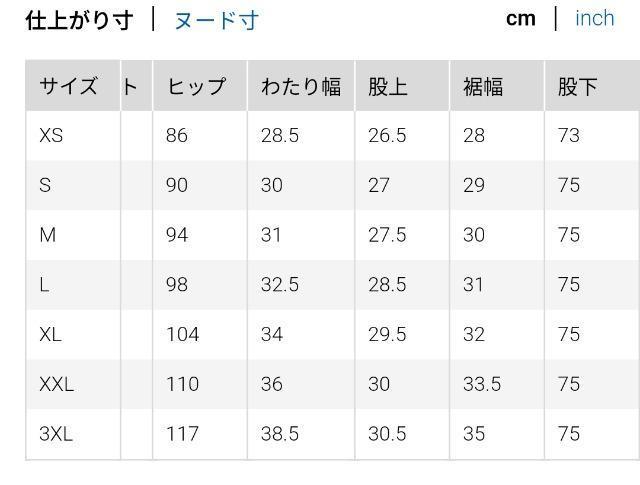Click the S size row label

click(45, 185)
